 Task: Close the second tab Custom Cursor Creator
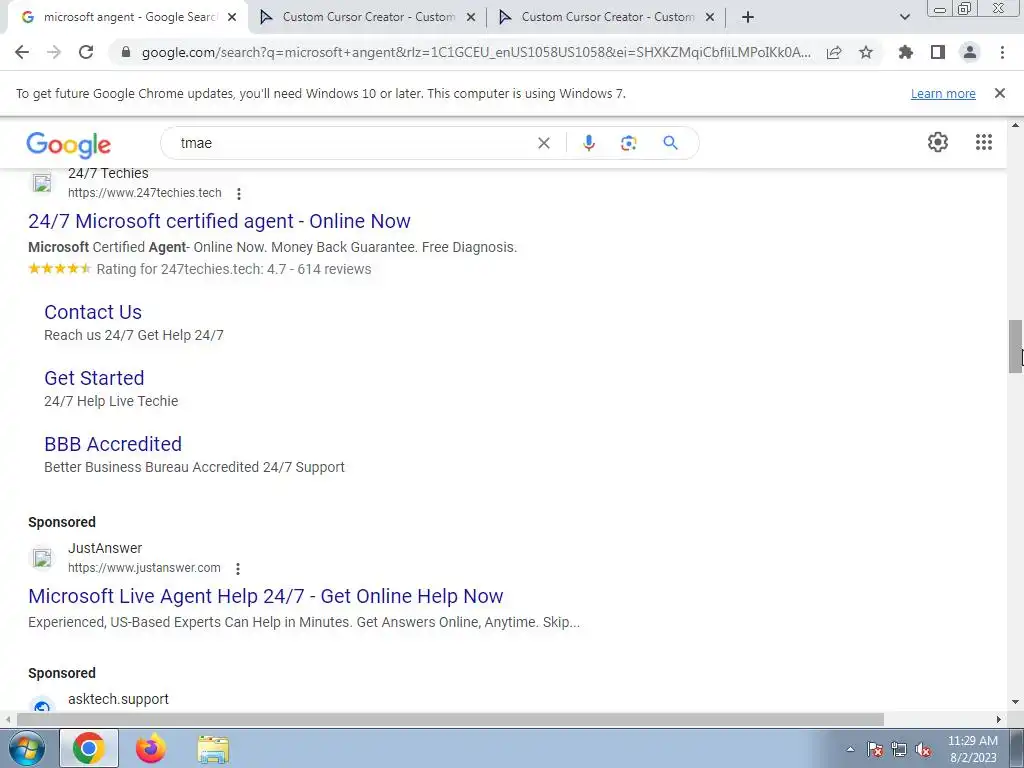pyautogui.click(x=471, y=18)
